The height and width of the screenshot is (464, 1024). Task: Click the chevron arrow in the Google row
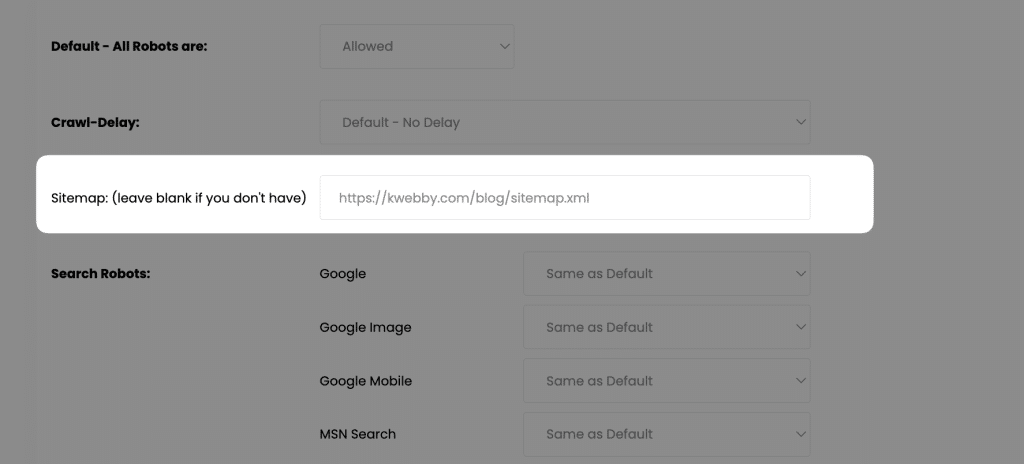click(x=800, y=274)
